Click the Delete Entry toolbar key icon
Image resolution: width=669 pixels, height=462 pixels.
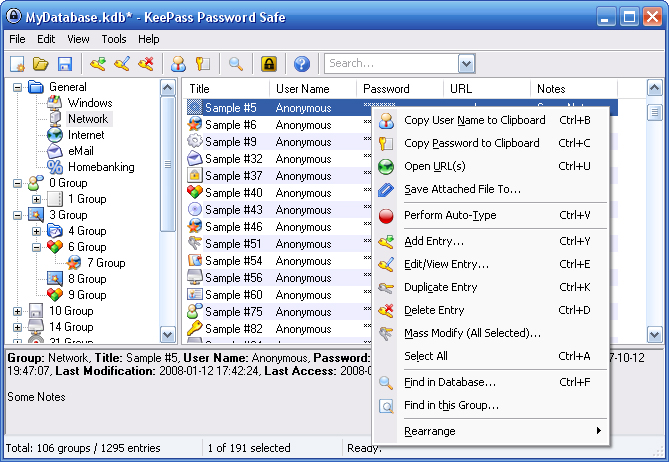(x=146, y=64)
